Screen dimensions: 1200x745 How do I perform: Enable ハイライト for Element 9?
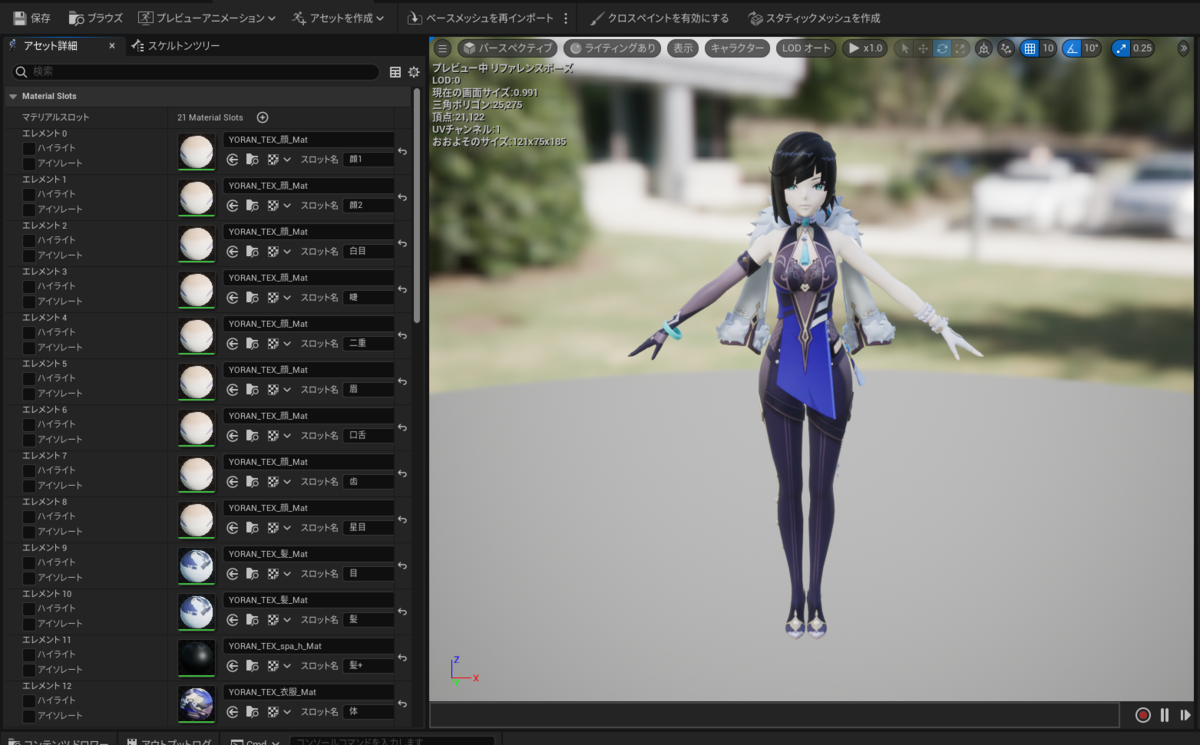point(29,562)
